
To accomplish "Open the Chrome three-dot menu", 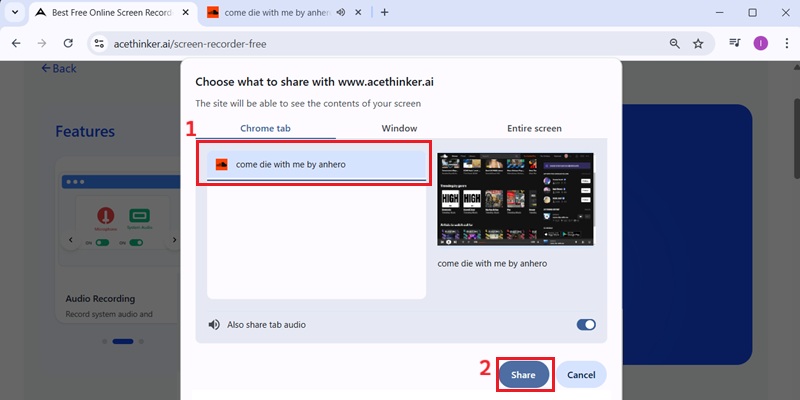I will tap(786, 43).
